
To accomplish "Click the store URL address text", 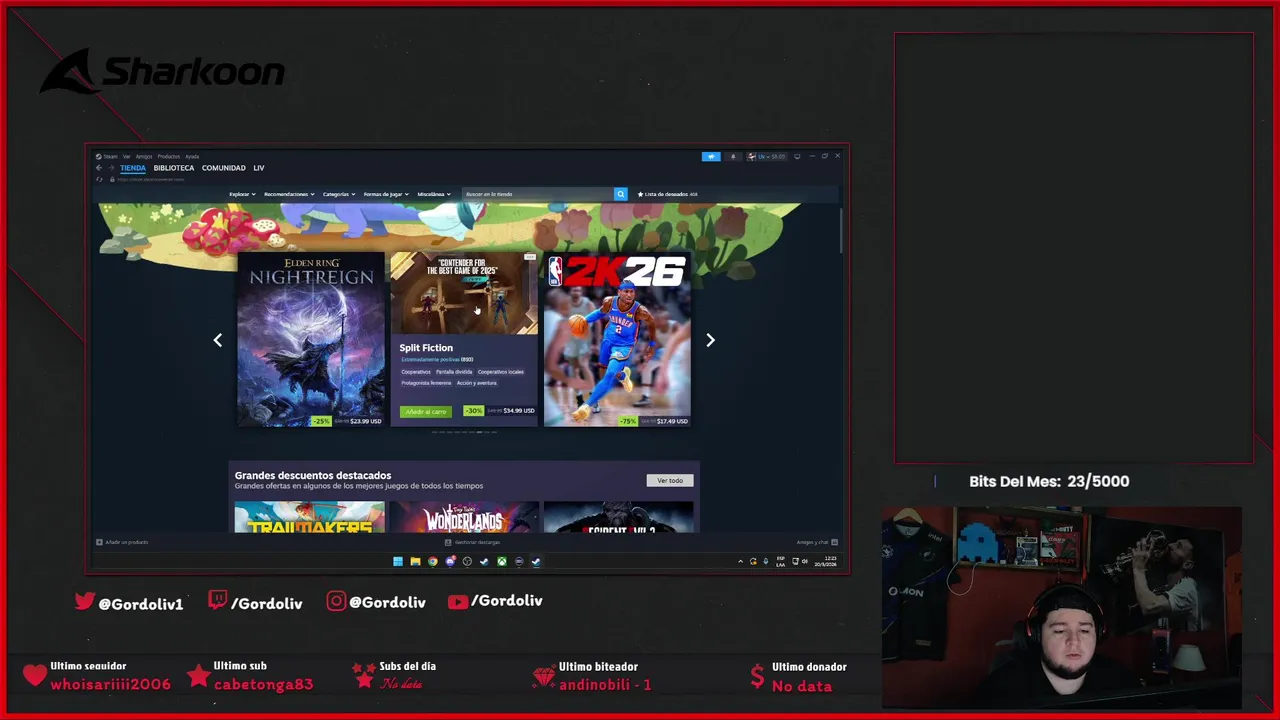I will coord(150,179).
